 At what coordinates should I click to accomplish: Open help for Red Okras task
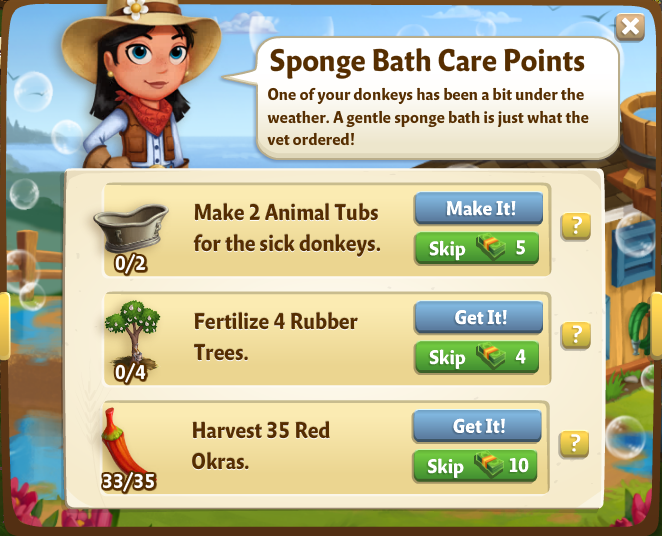[574, 444]
